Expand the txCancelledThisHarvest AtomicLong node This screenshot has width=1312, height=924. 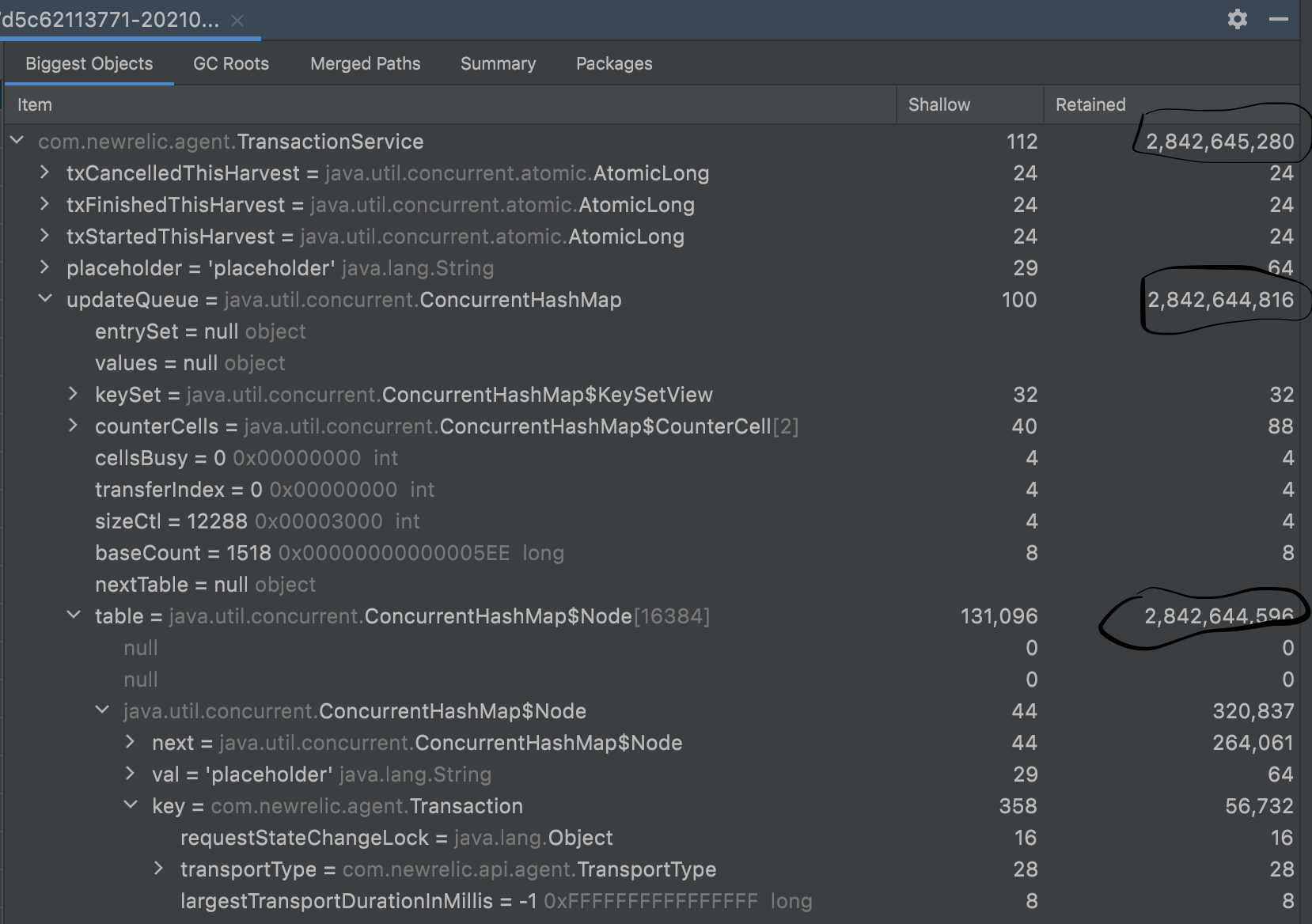coord(44,172)
